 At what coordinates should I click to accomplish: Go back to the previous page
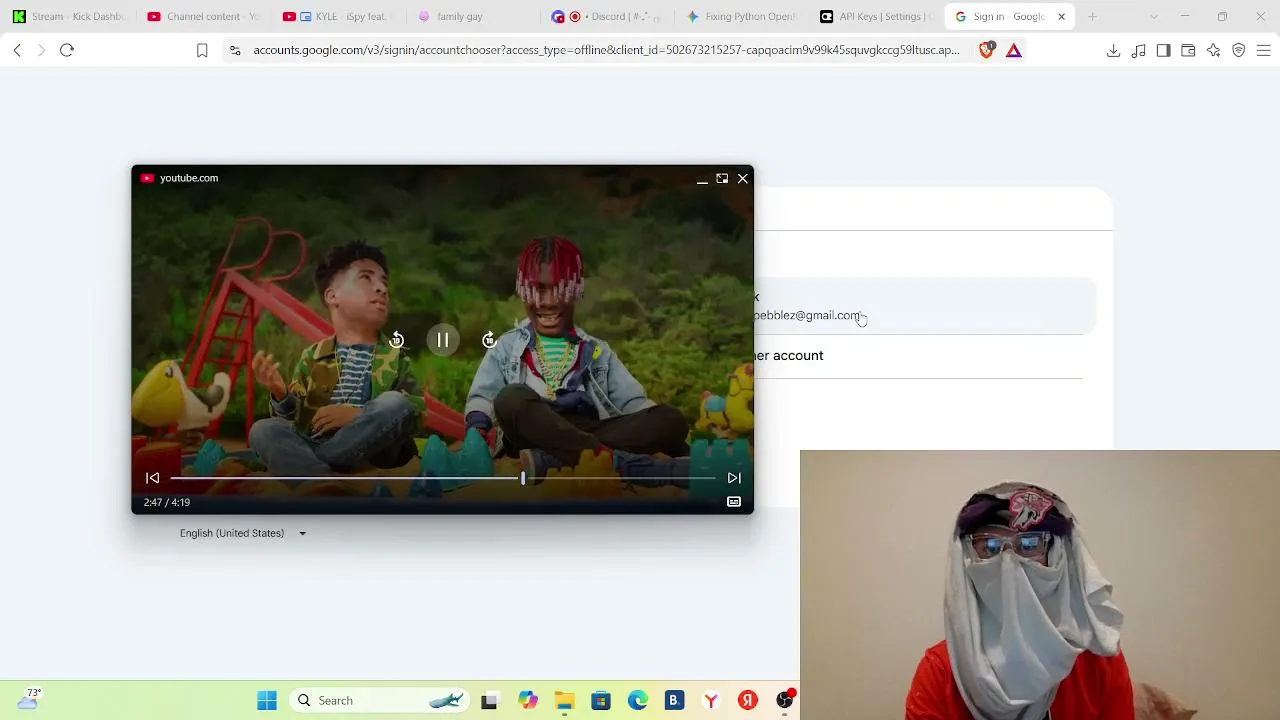pos(17,50)
